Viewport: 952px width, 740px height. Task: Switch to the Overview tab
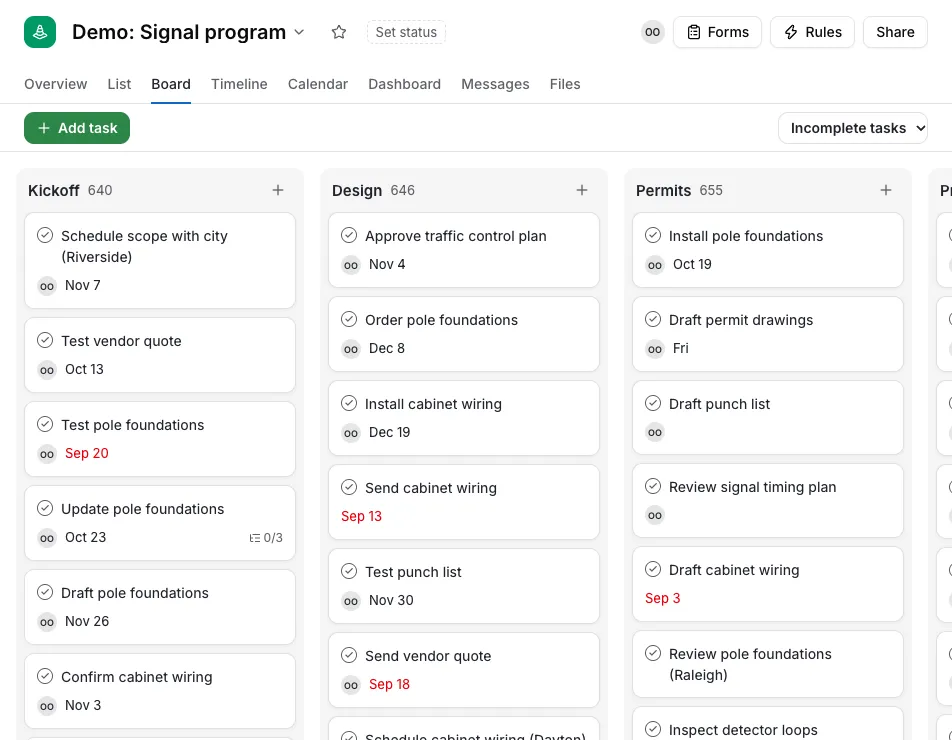[56, 84]
